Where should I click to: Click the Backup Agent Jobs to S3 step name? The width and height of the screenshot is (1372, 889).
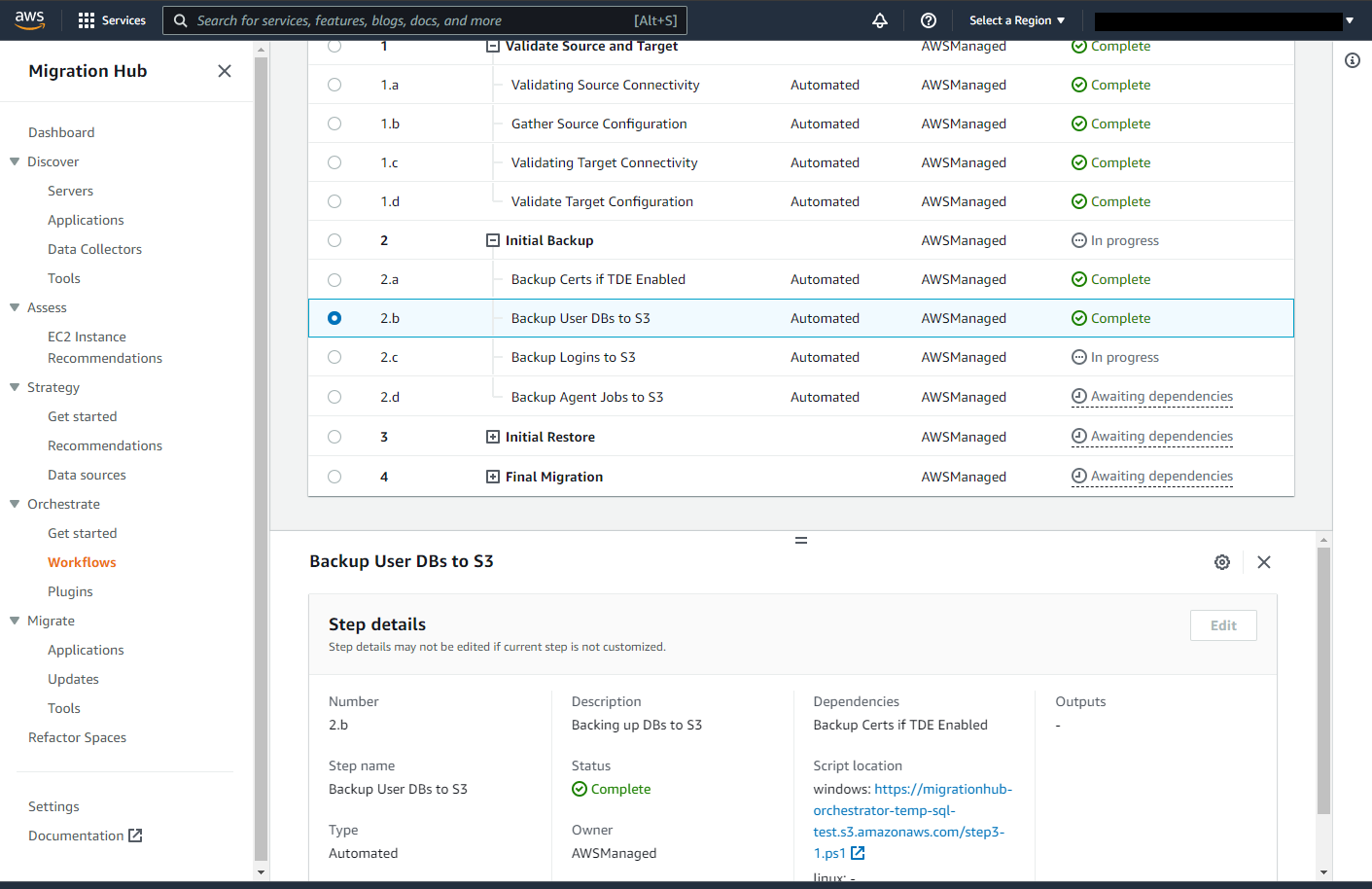[587, 397]
